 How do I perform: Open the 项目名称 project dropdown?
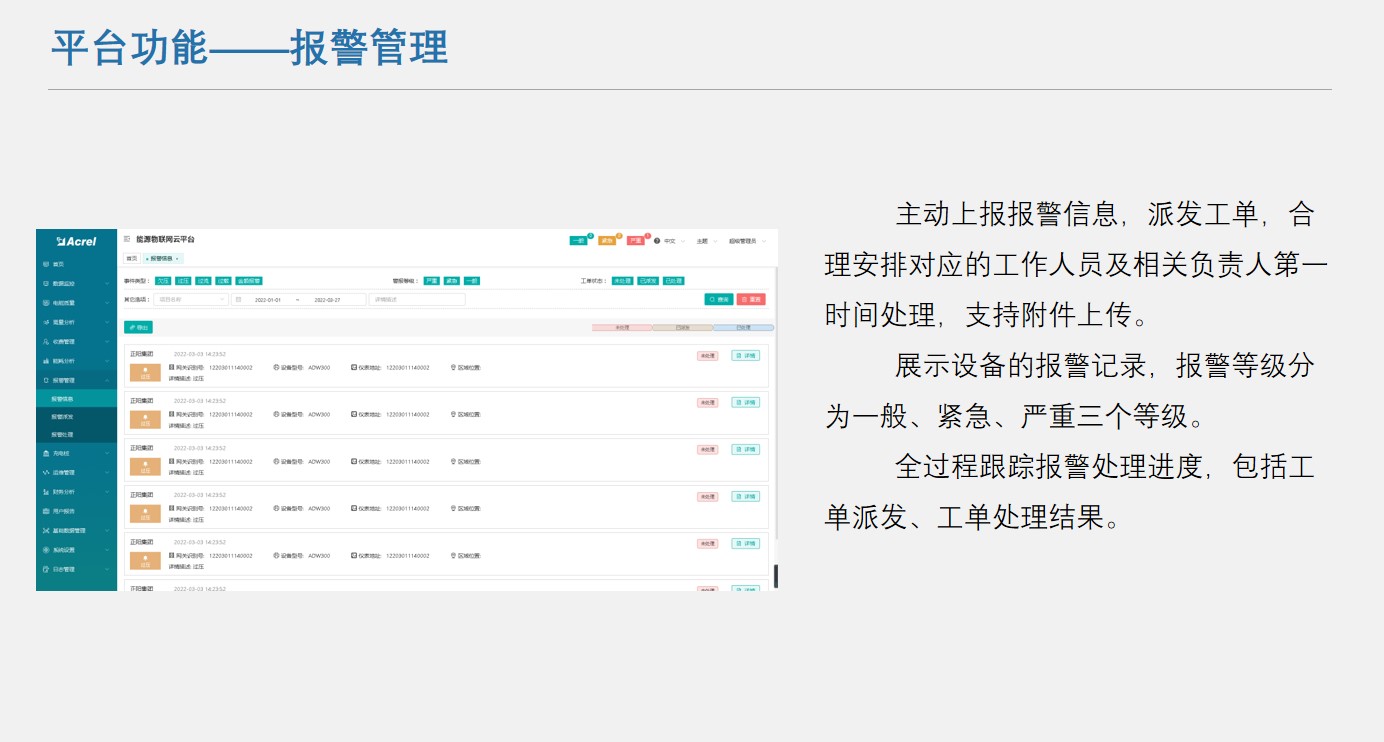[x=190, y=299]
